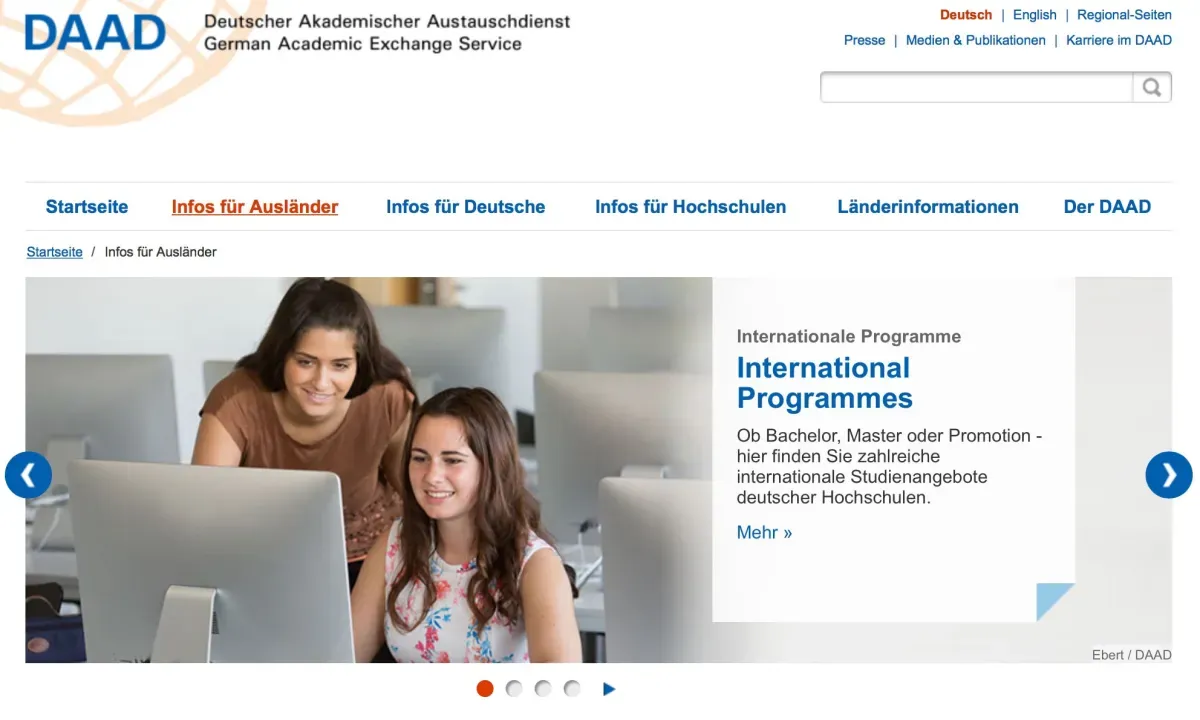Click the Mehr » link

pos(764,533)
